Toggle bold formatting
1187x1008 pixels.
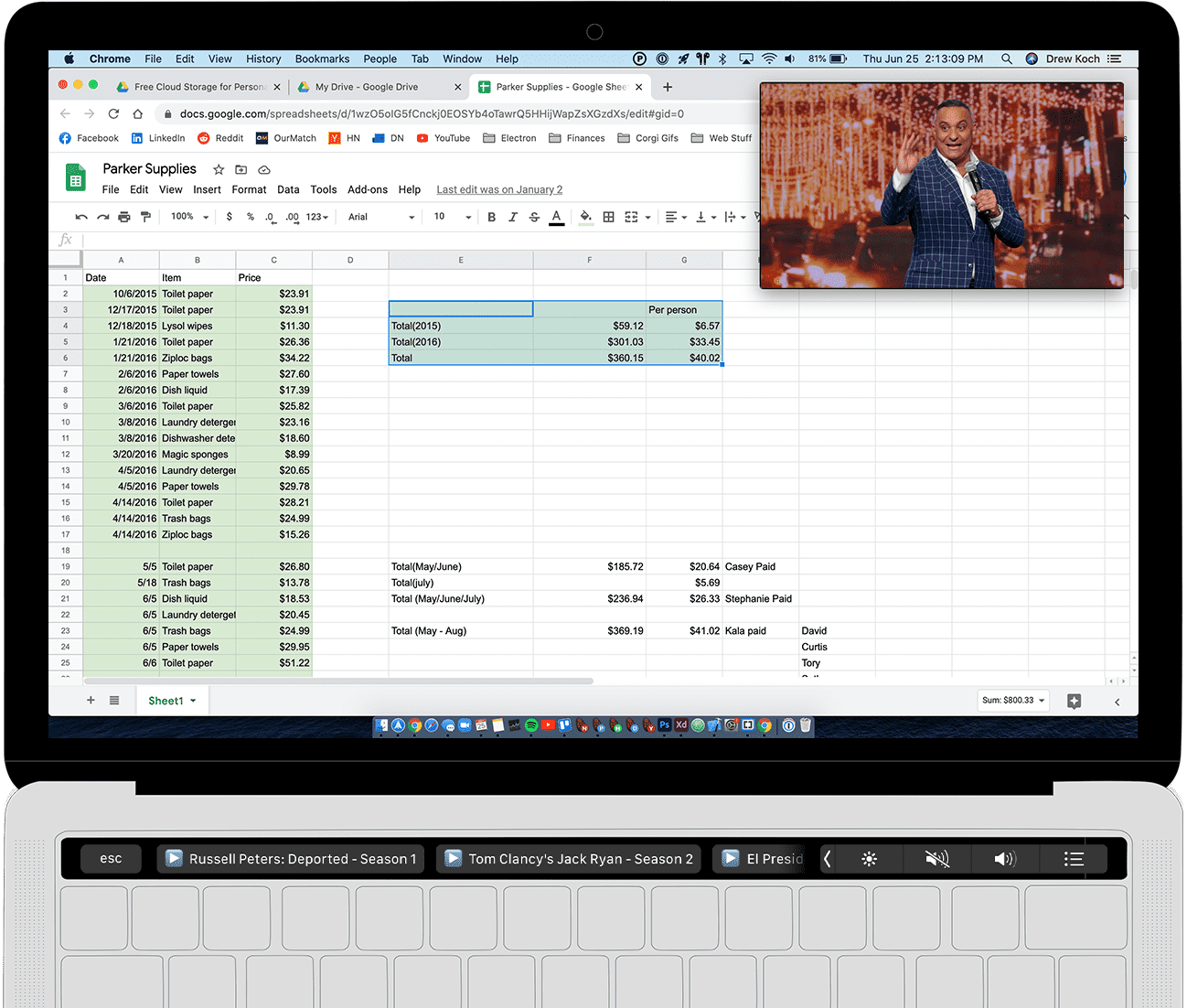click(492, 217)
